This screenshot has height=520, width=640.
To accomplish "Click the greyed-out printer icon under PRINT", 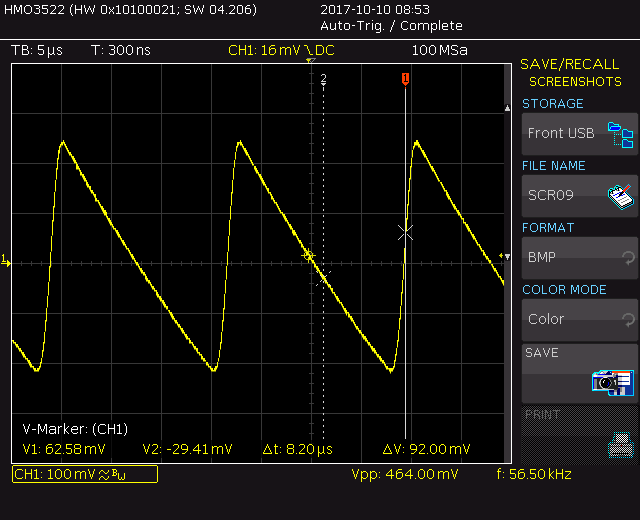I will (621, 443).
